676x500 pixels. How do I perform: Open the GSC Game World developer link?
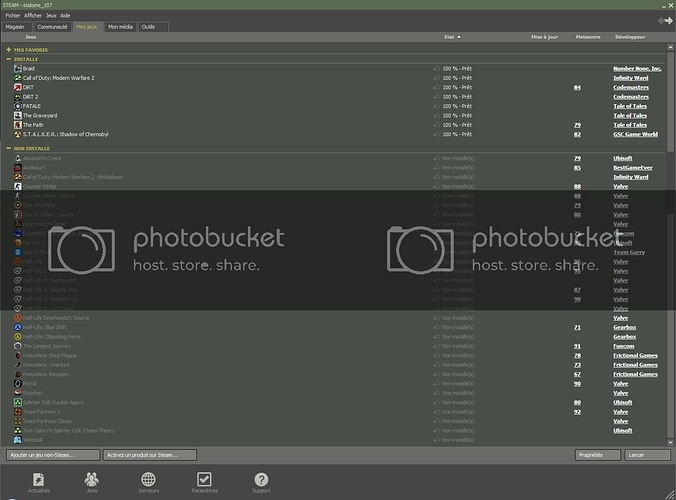pos(635,134)
